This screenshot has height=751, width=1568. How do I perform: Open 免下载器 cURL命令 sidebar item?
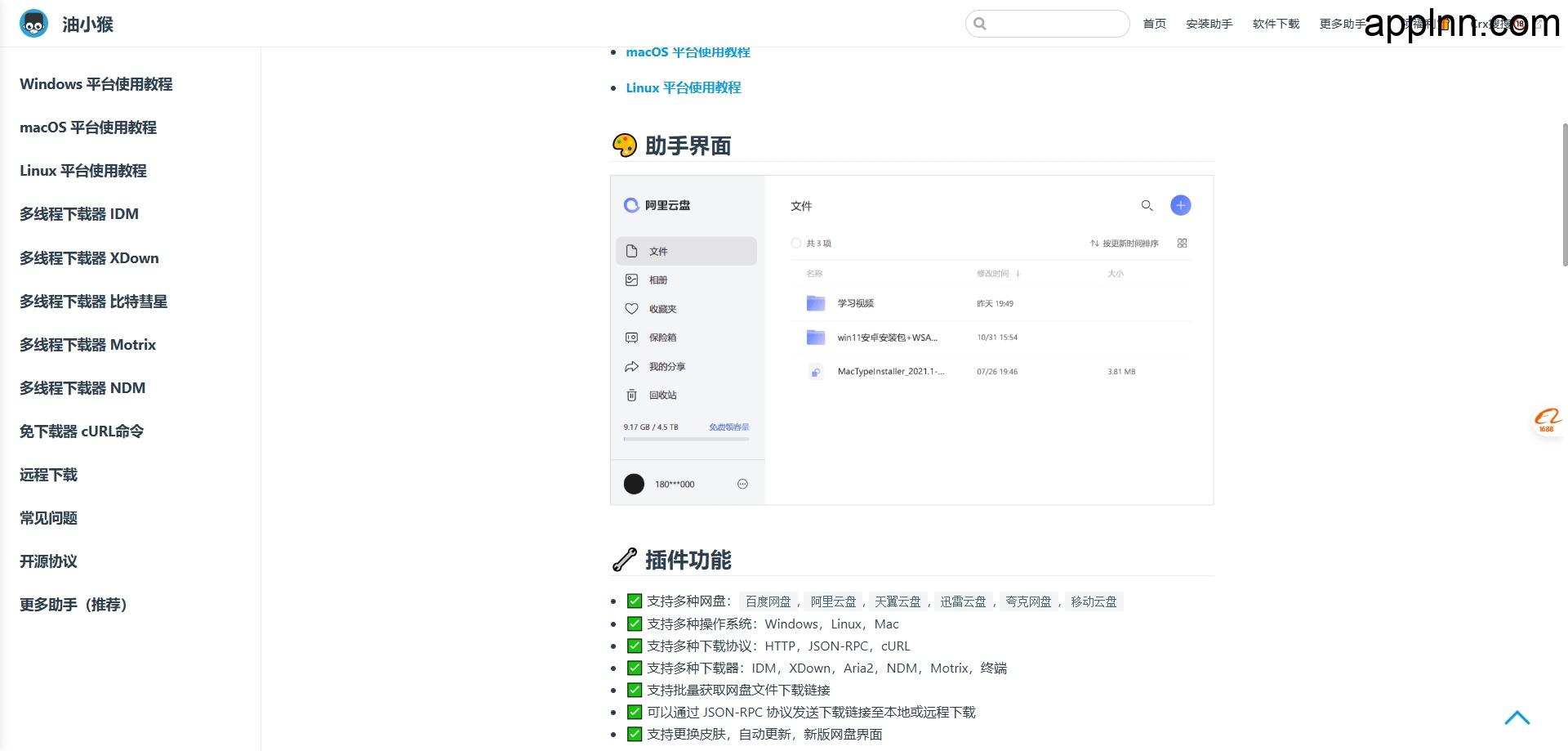(82, 431)
